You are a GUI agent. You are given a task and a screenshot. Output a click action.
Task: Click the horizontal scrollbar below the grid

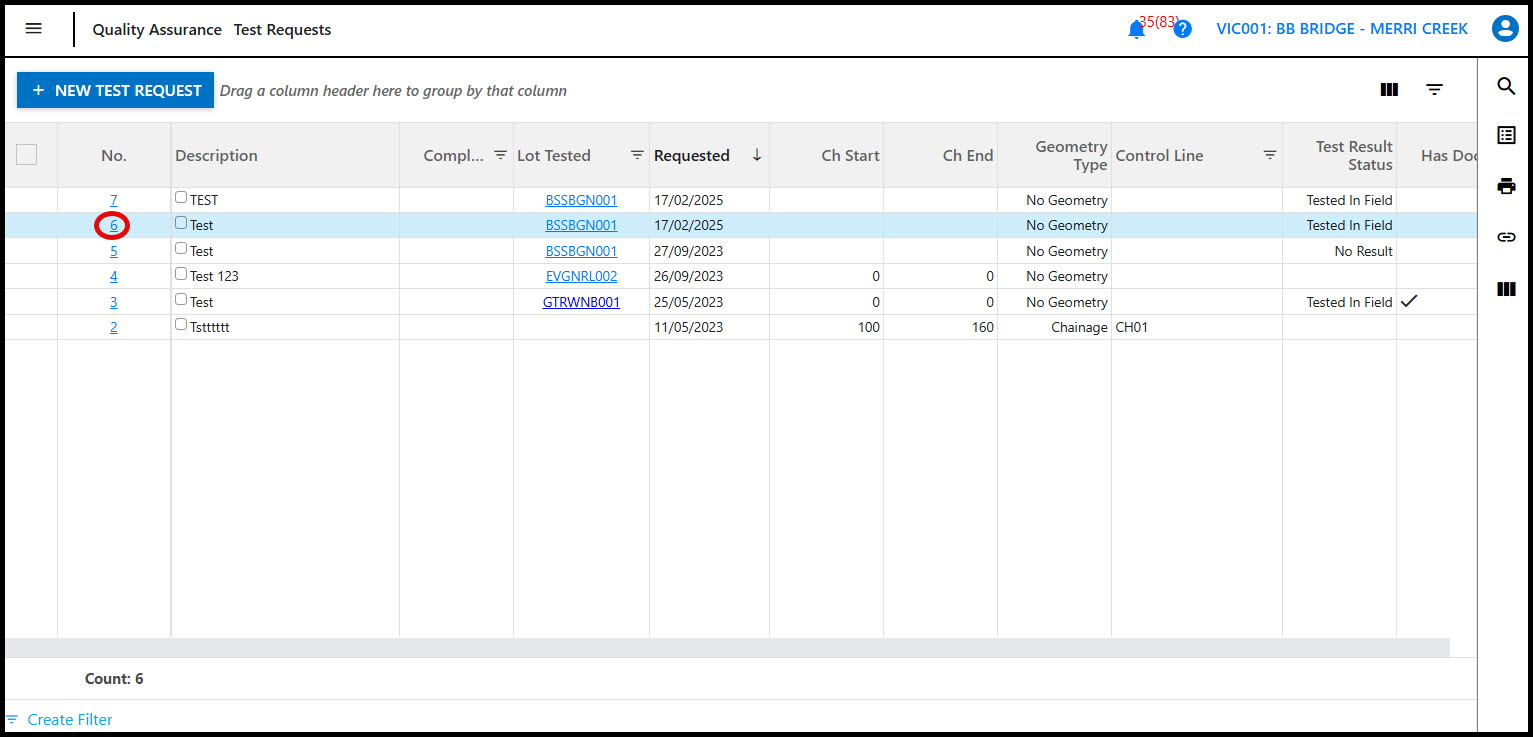tap(727, 648)
